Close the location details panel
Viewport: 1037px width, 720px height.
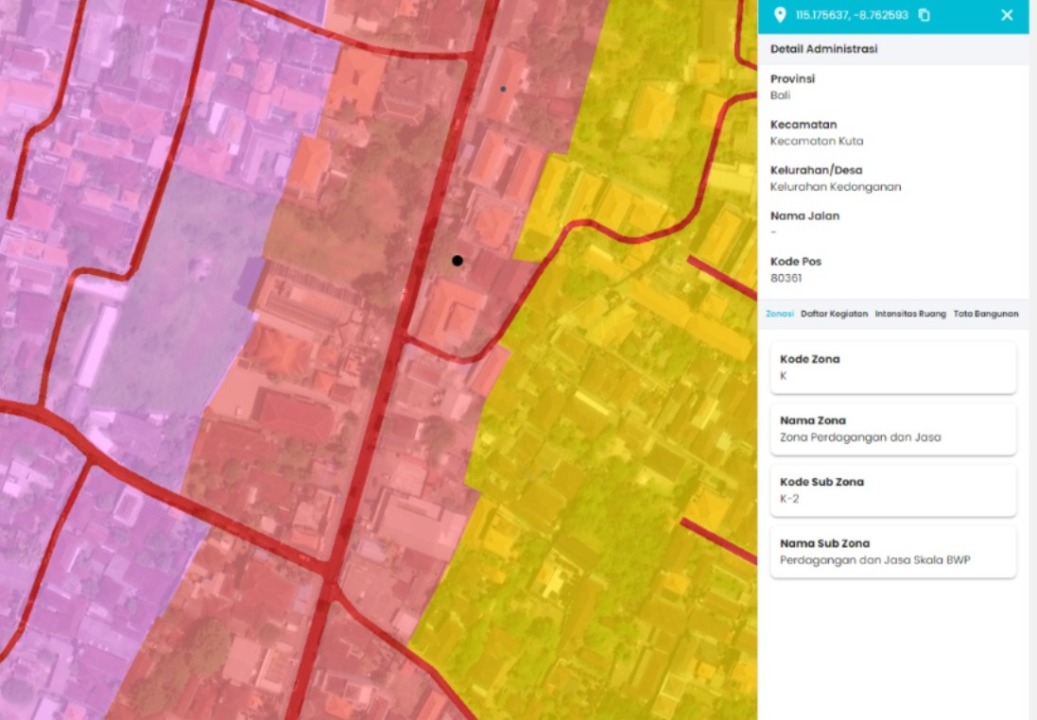(x=1007, y=15)
